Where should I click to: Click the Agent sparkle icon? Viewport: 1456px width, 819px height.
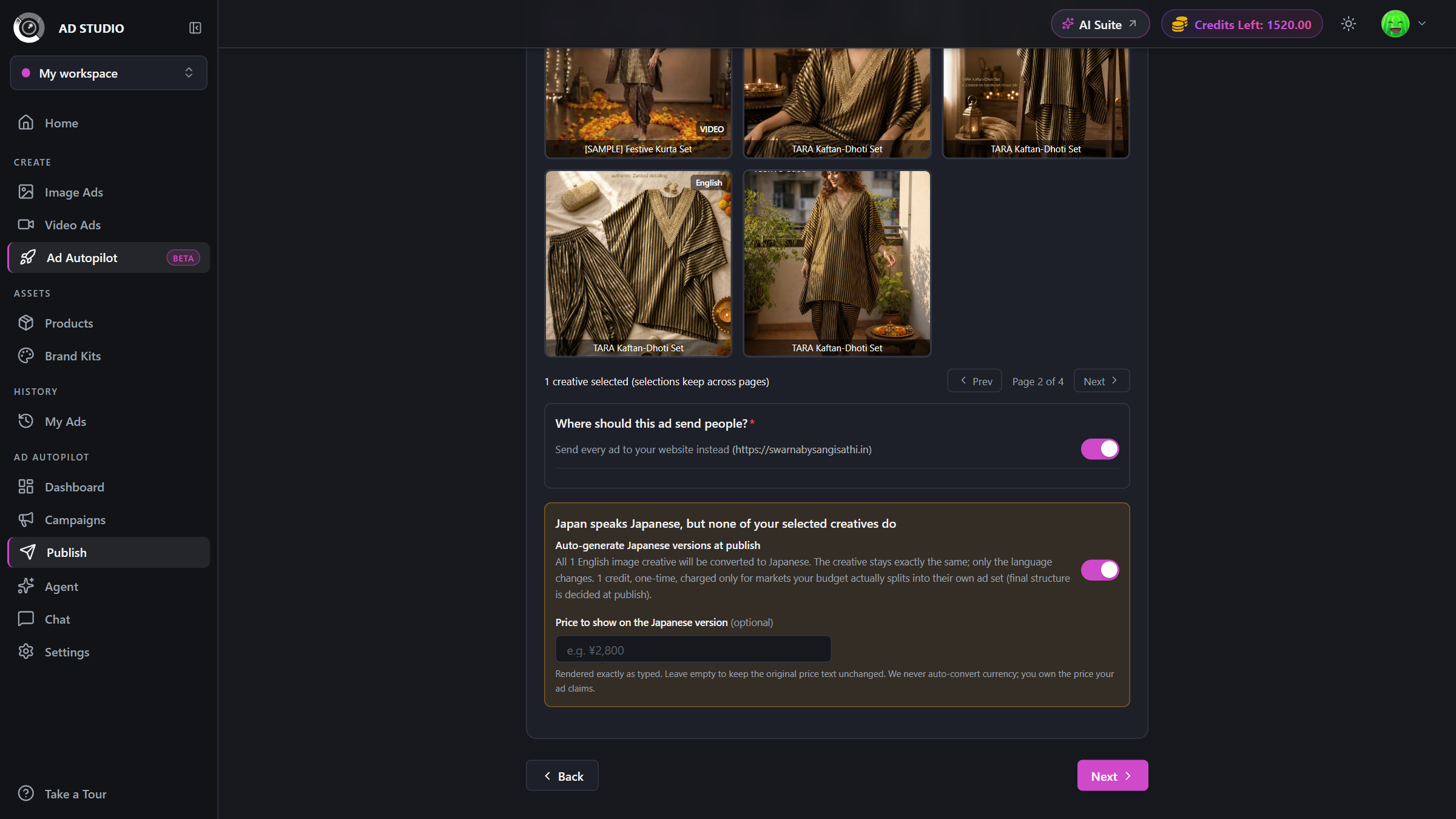pos(25,586)
